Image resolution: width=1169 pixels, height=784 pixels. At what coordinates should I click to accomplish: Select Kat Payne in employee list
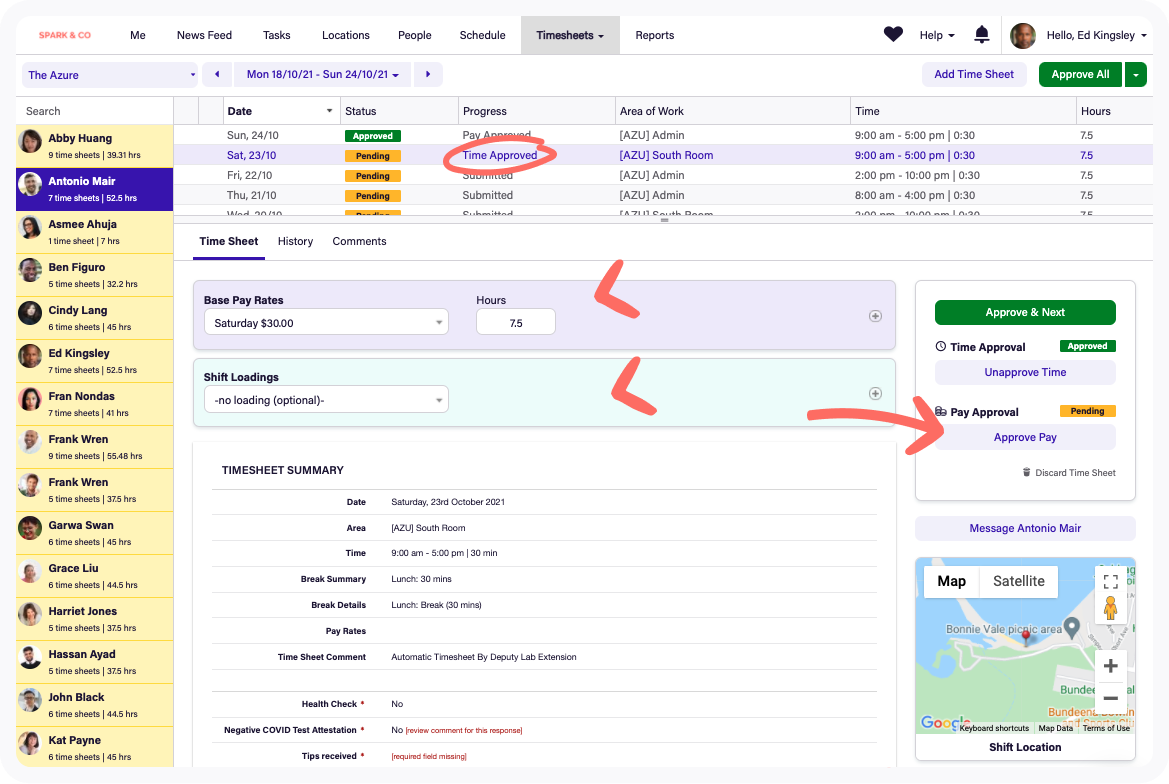(95, 747)
